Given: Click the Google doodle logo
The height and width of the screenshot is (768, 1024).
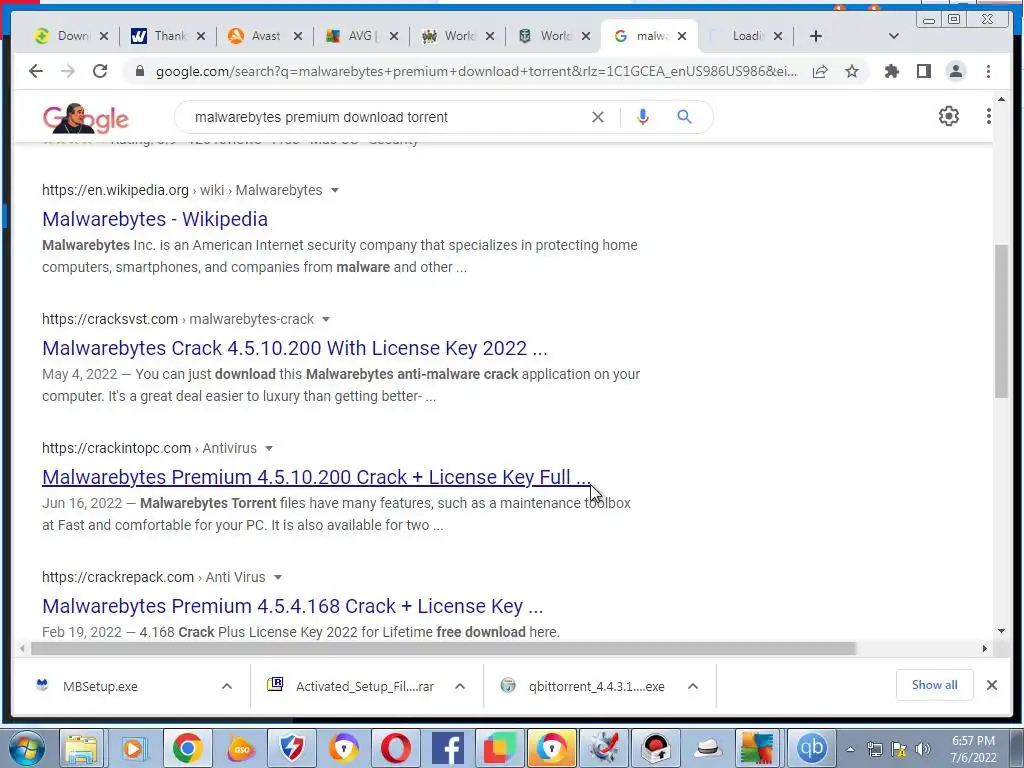Looking at the screenshot, I should click(x=86, y=118).
